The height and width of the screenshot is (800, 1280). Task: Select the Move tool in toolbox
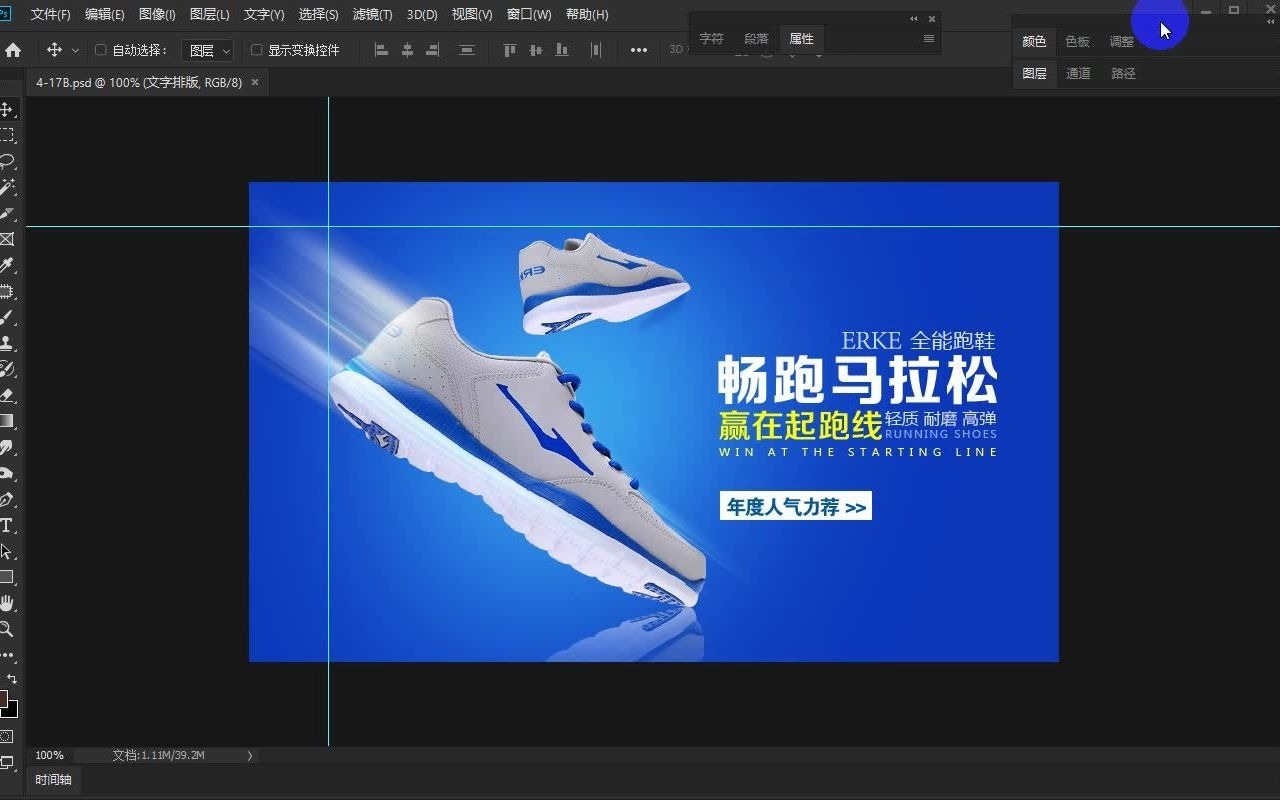pyautogui.click(x=6, y=109)
